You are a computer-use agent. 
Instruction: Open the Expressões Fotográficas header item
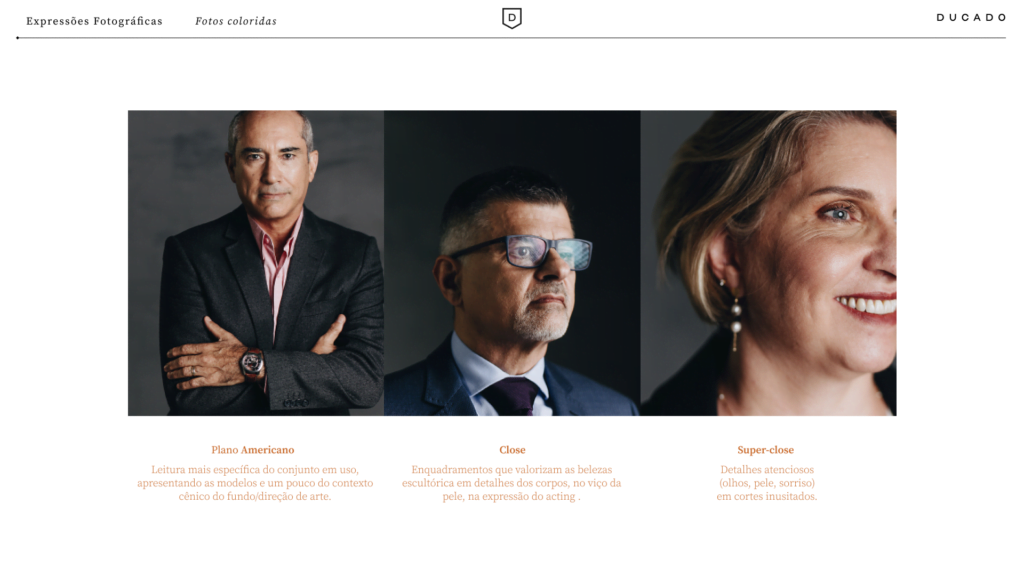[94, 21]
